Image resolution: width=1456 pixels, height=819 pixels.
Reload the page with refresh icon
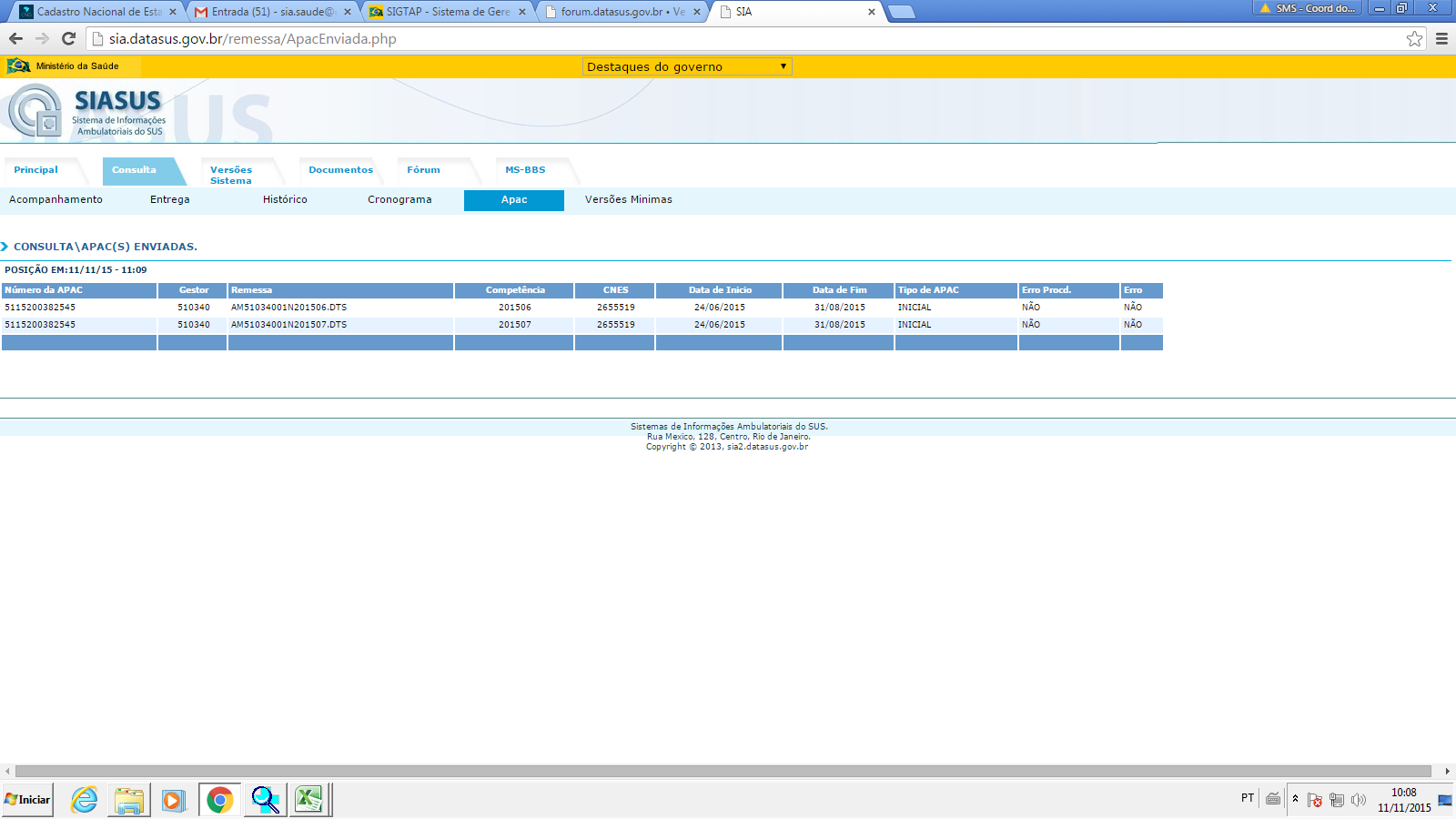tap(68, 38)
